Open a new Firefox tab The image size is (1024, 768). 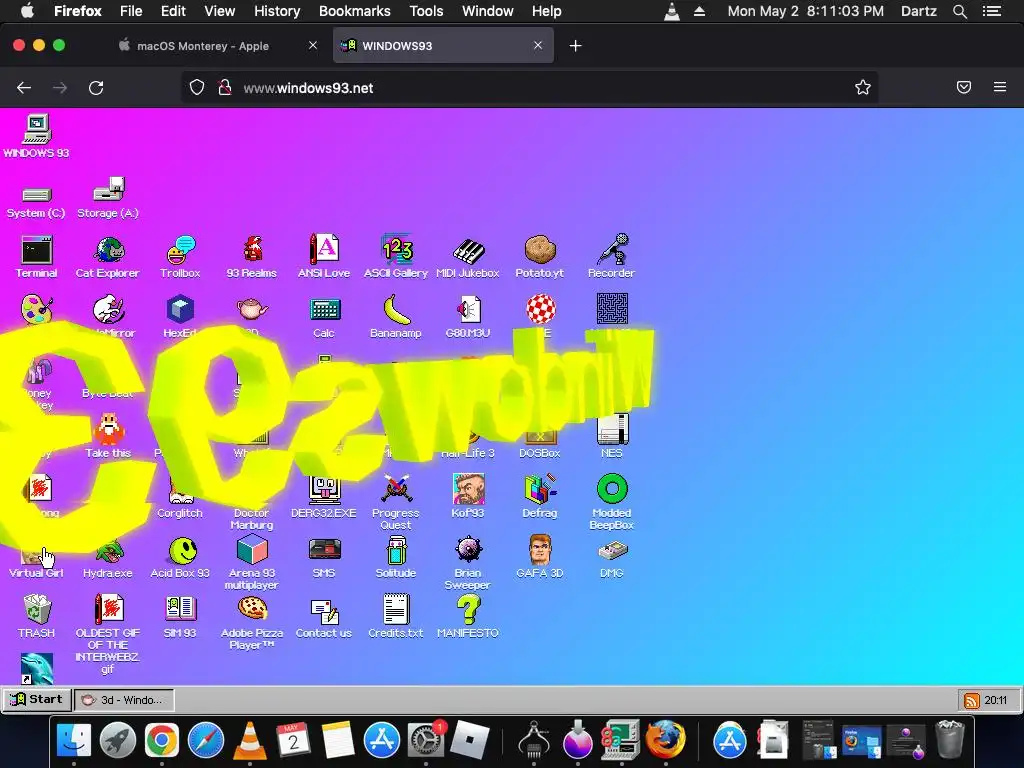coord(575,46)
